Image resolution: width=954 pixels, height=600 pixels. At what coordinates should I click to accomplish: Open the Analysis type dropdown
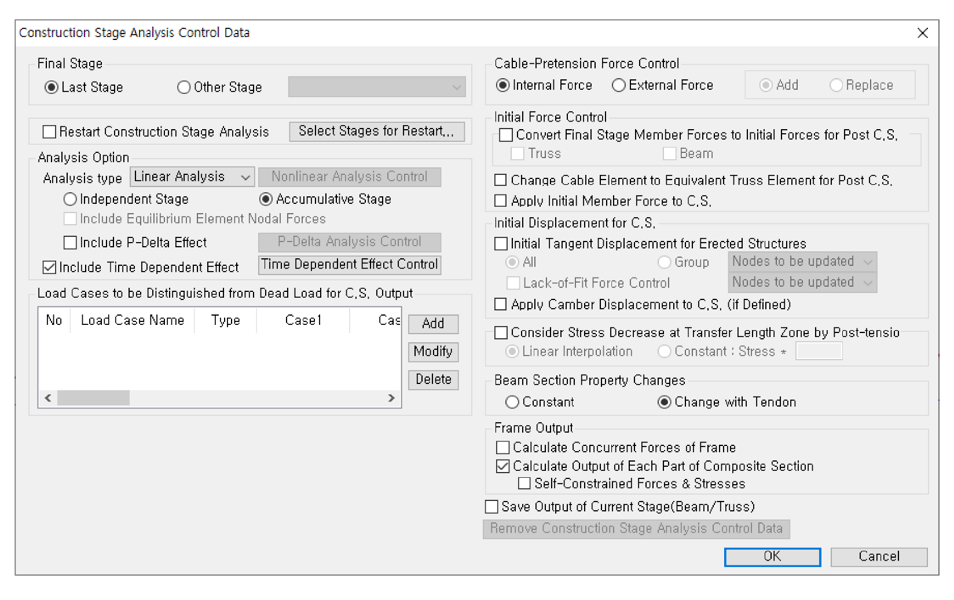pos(193,177)
